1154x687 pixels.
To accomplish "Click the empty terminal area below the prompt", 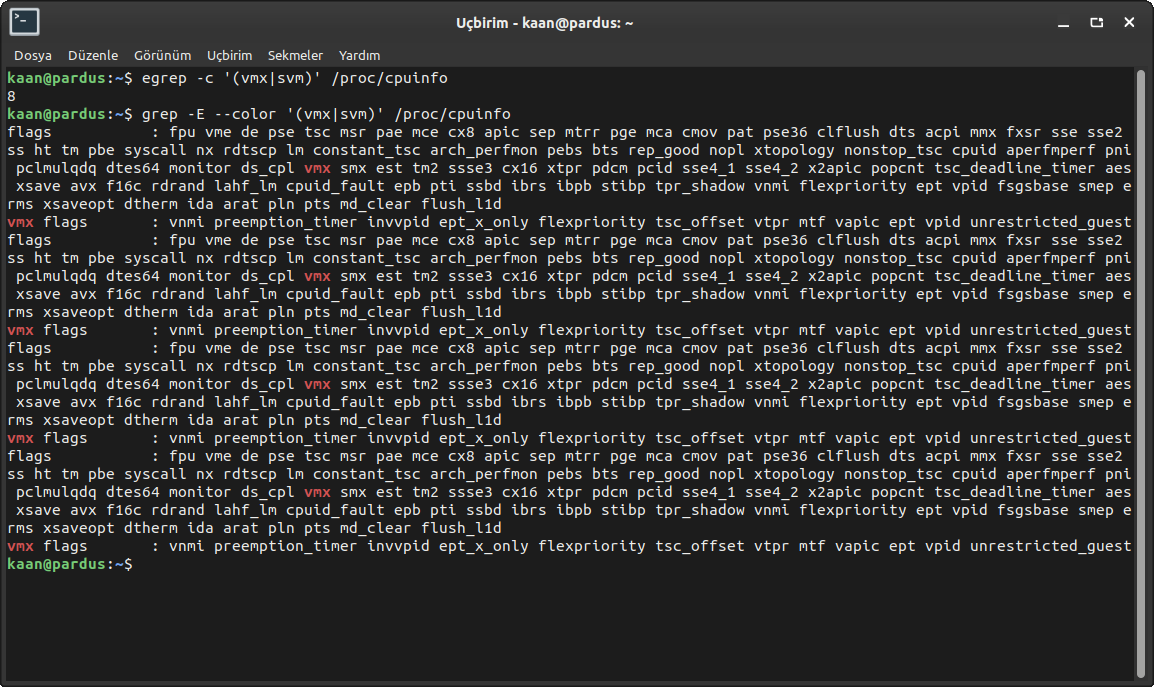I will [x=570, y=625].
